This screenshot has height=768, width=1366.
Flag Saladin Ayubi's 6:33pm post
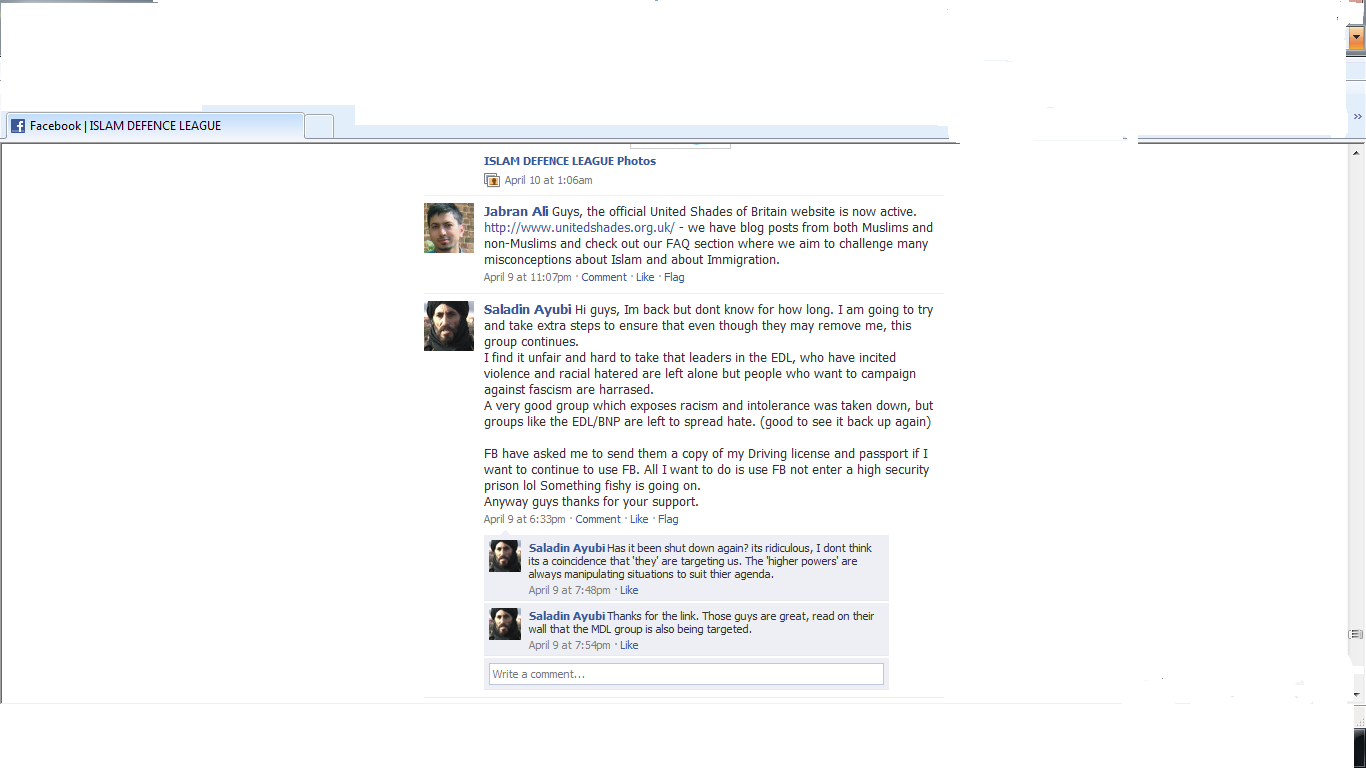tap(668, 519)
